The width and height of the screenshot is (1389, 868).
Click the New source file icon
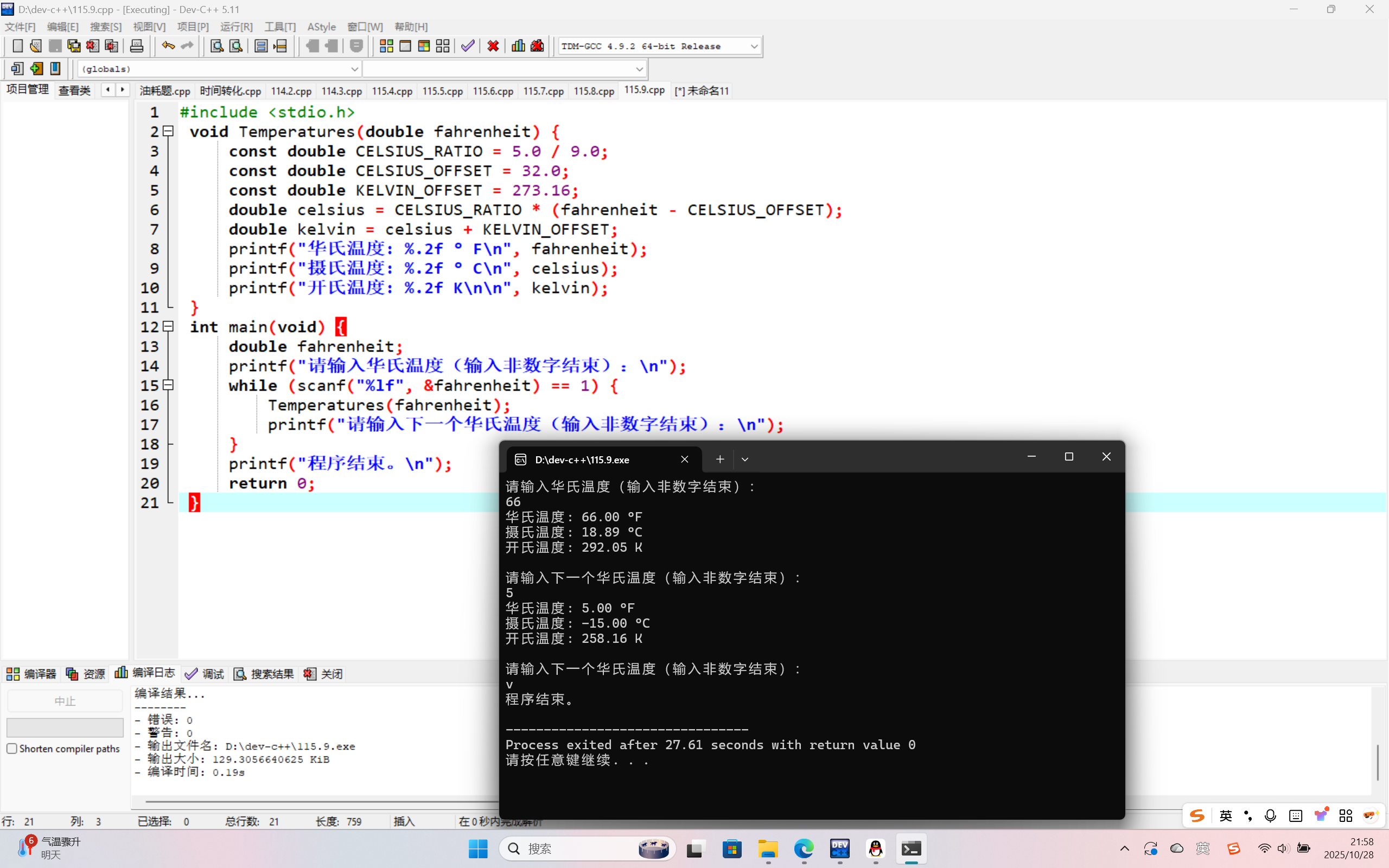[x=17, y=46]
